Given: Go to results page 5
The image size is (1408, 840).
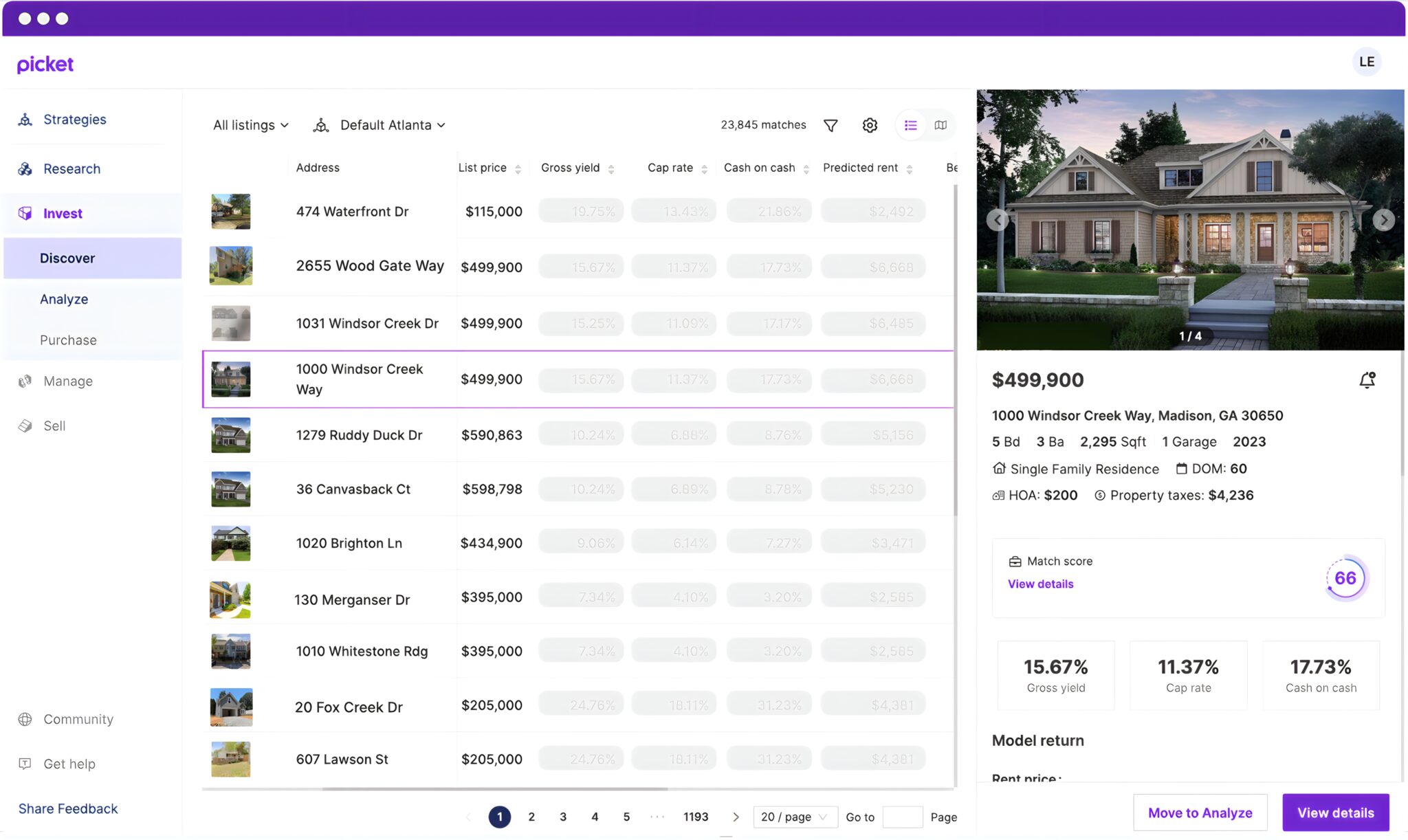Looking at the screenshot, I should tap(626, 817).
